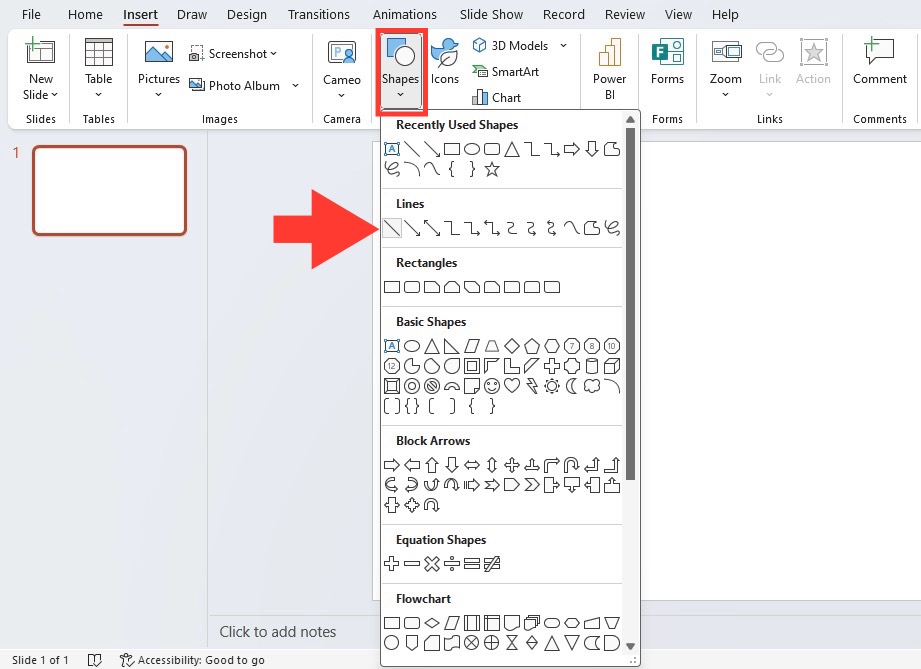Open Accessibility: Good to go status

[x=192, y=660]
